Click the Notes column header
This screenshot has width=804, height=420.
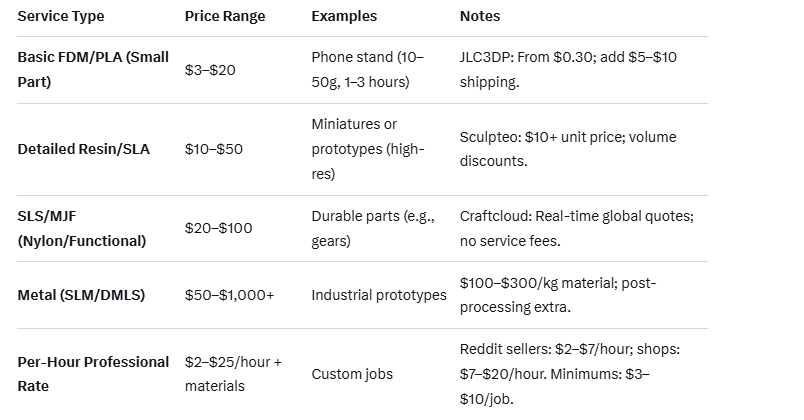pos(480,17)
